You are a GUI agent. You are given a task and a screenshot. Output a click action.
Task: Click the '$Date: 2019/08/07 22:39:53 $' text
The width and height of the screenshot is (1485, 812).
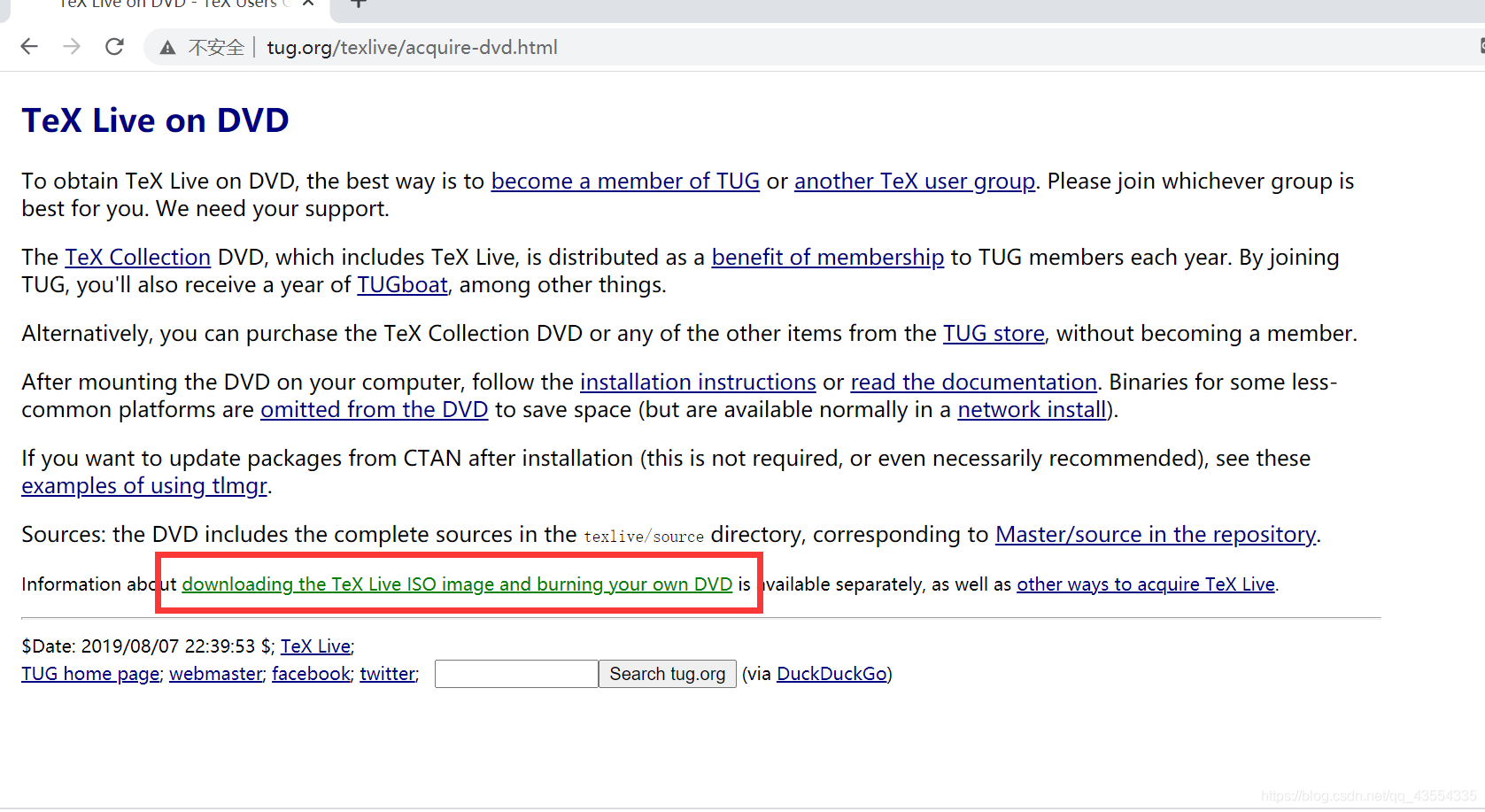click(148, 646)
